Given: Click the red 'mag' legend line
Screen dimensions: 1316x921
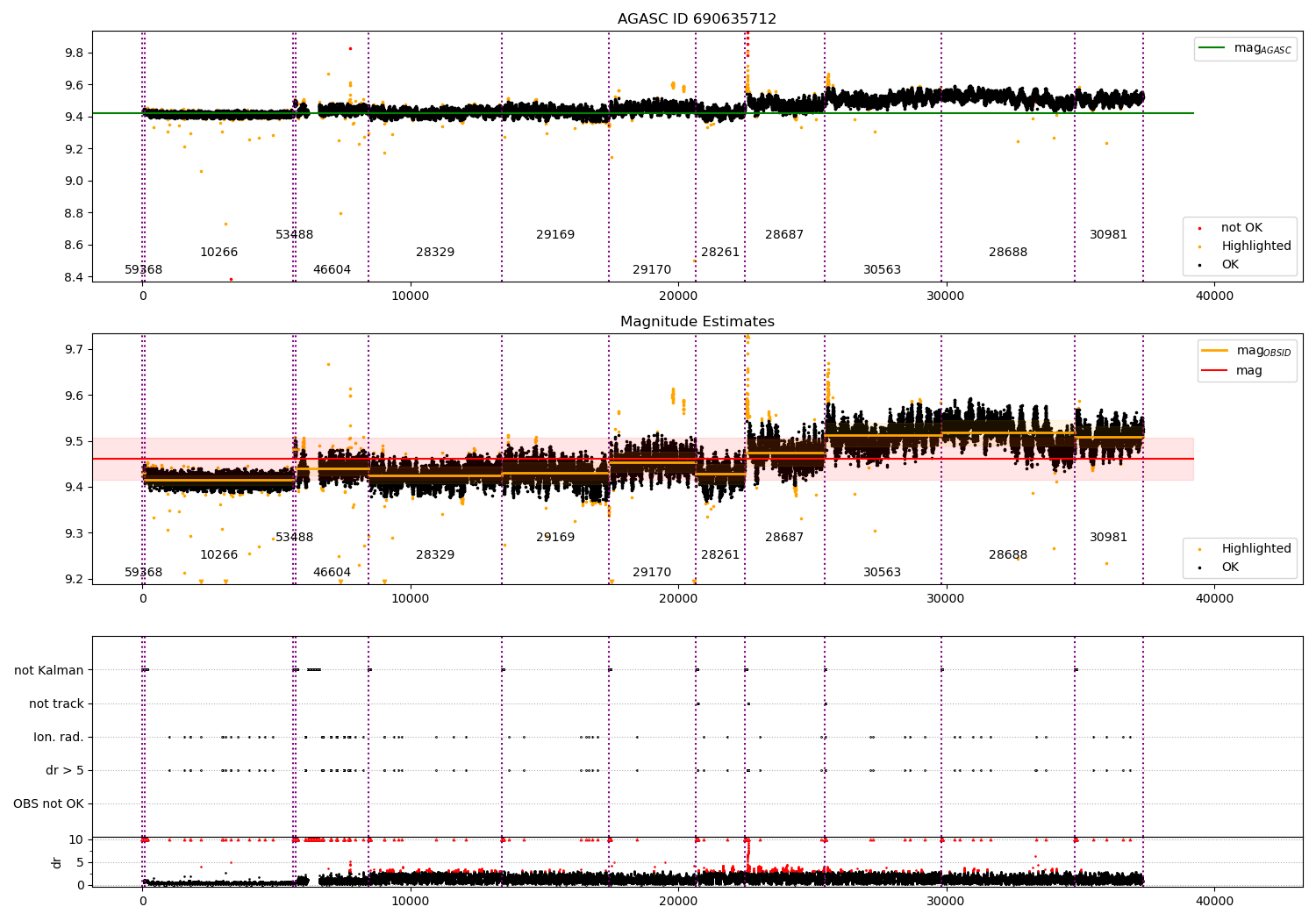Looking at the screenshot, I should tap(1214, 371).
